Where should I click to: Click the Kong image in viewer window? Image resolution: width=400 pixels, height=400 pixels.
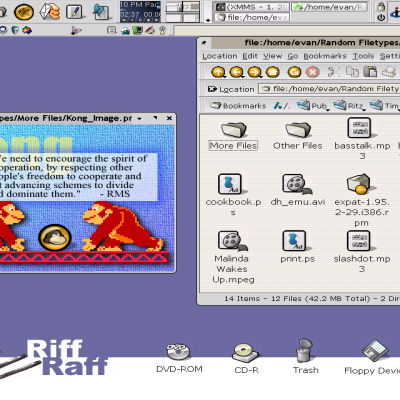[x=87, y=198]
